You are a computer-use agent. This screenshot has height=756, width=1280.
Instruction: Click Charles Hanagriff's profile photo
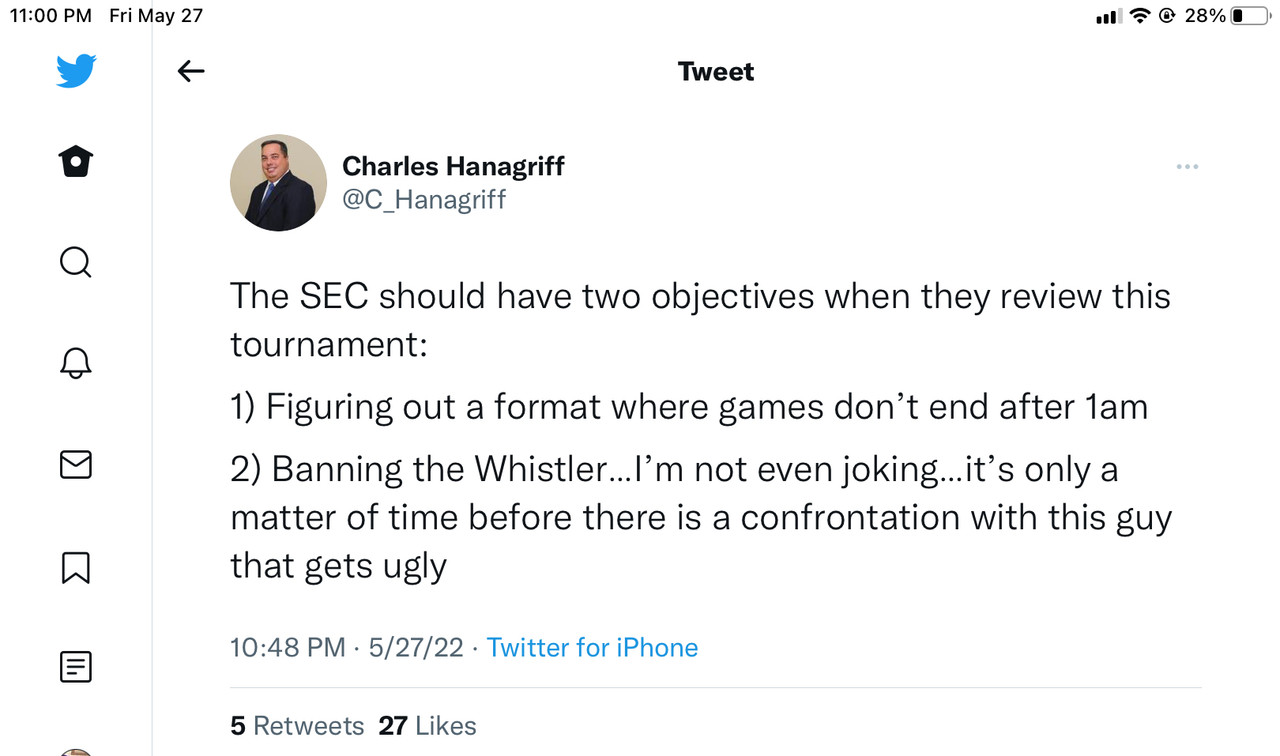pos(278,183)
